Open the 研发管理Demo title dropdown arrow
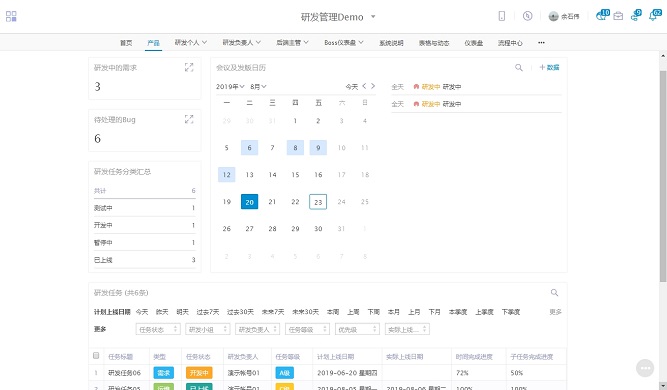667x390 pixels. tap(373, 17)
